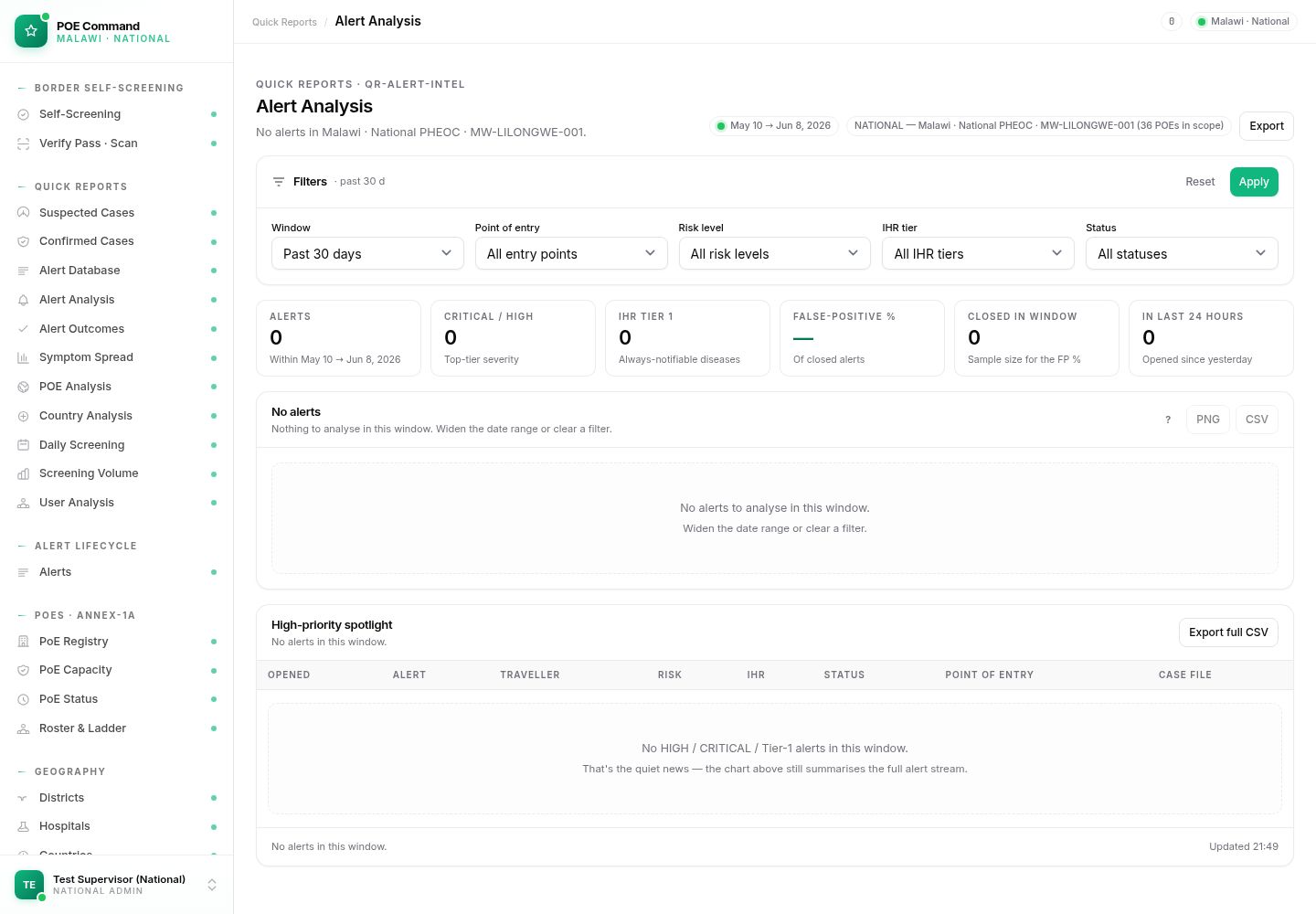The image size is (1316, 914).
Task: Go to Country Analysis page
Action: [x=117, y=416]
